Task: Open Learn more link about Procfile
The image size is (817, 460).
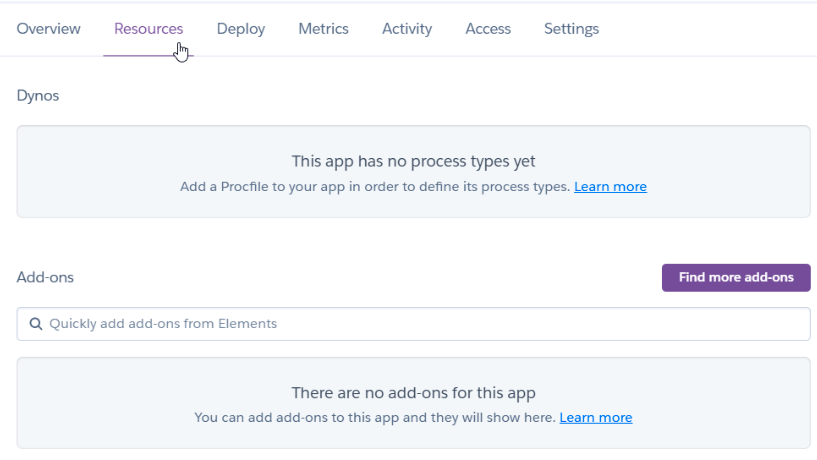Action: (610, 187)
